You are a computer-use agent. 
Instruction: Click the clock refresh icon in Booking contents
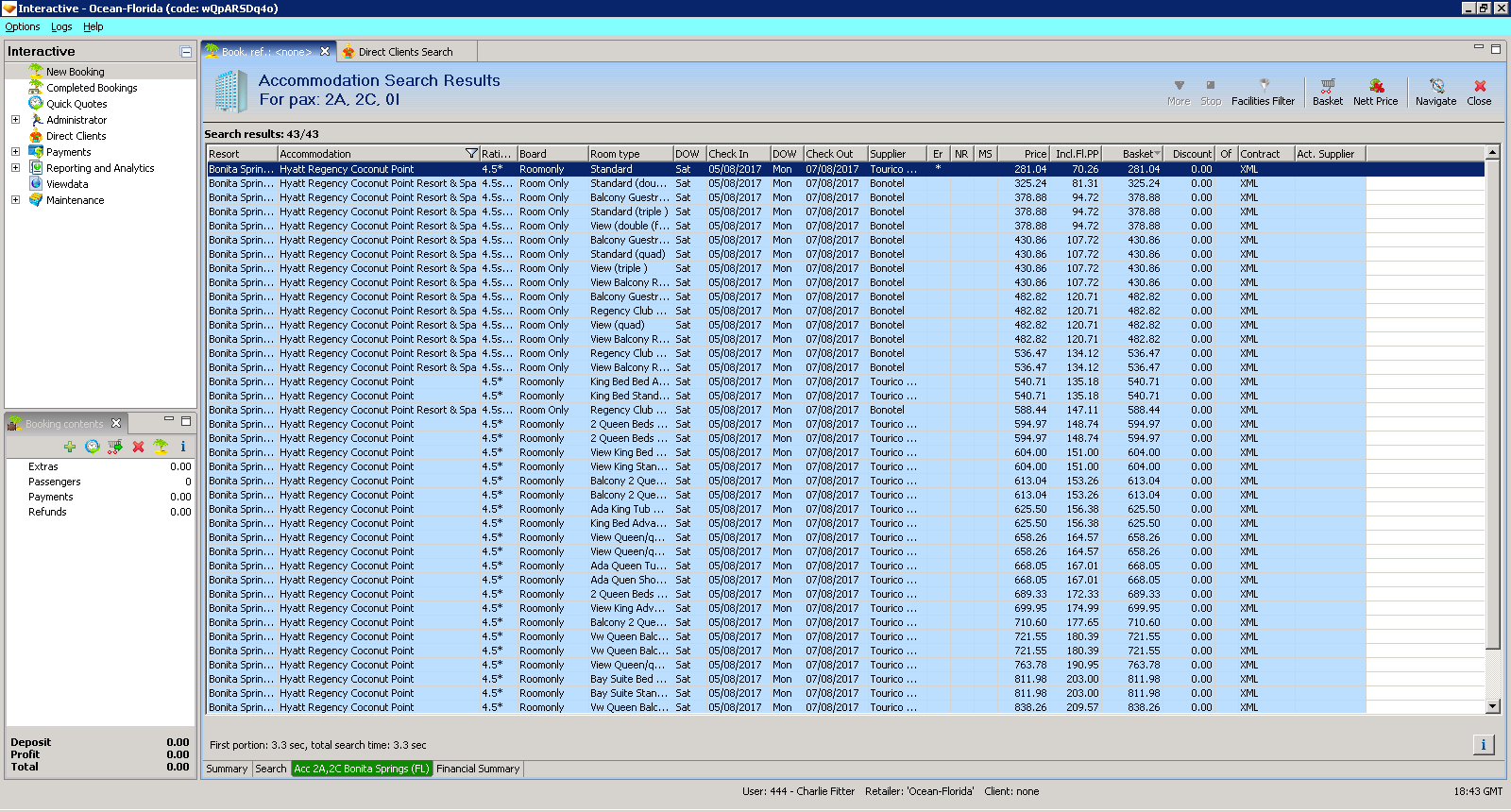click(92, 447)
